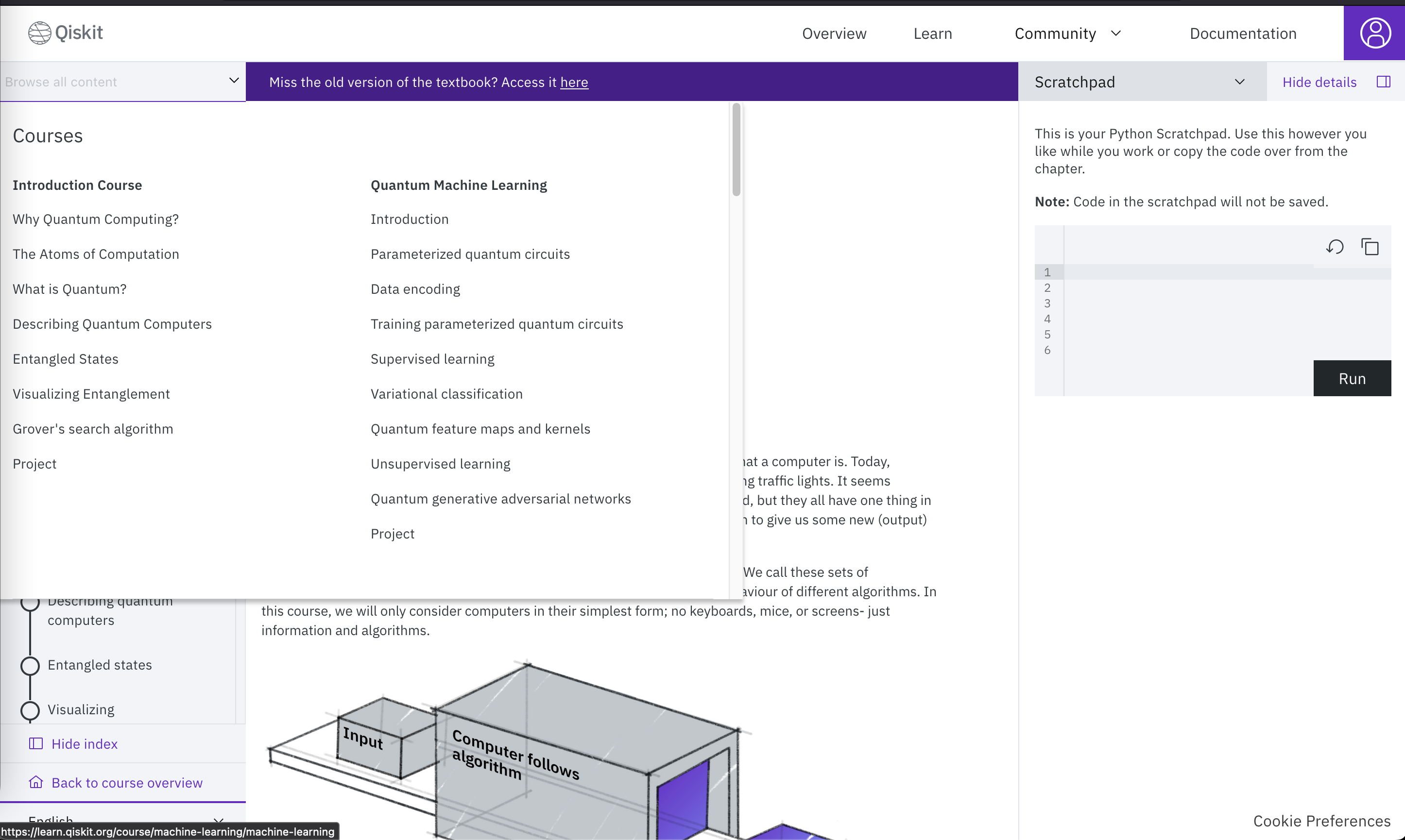The width and height of the screenshot is (1405, 840).
Task: Click the Visualizing progress circle in the index
Action: pyautogui.click(x=31, y=710)
